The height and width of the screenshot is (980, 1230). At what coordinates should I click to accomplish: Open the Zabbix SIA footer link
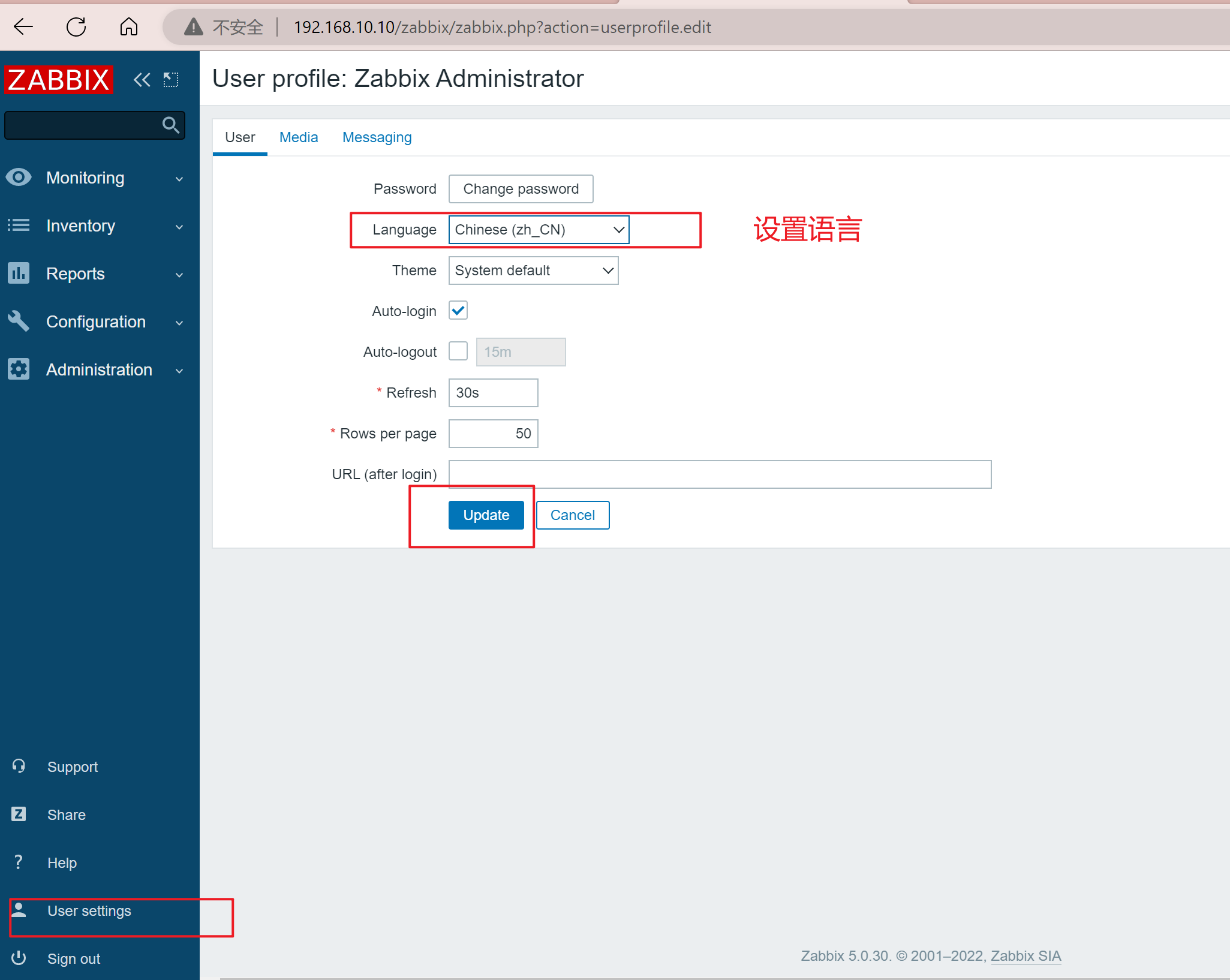1026,956
